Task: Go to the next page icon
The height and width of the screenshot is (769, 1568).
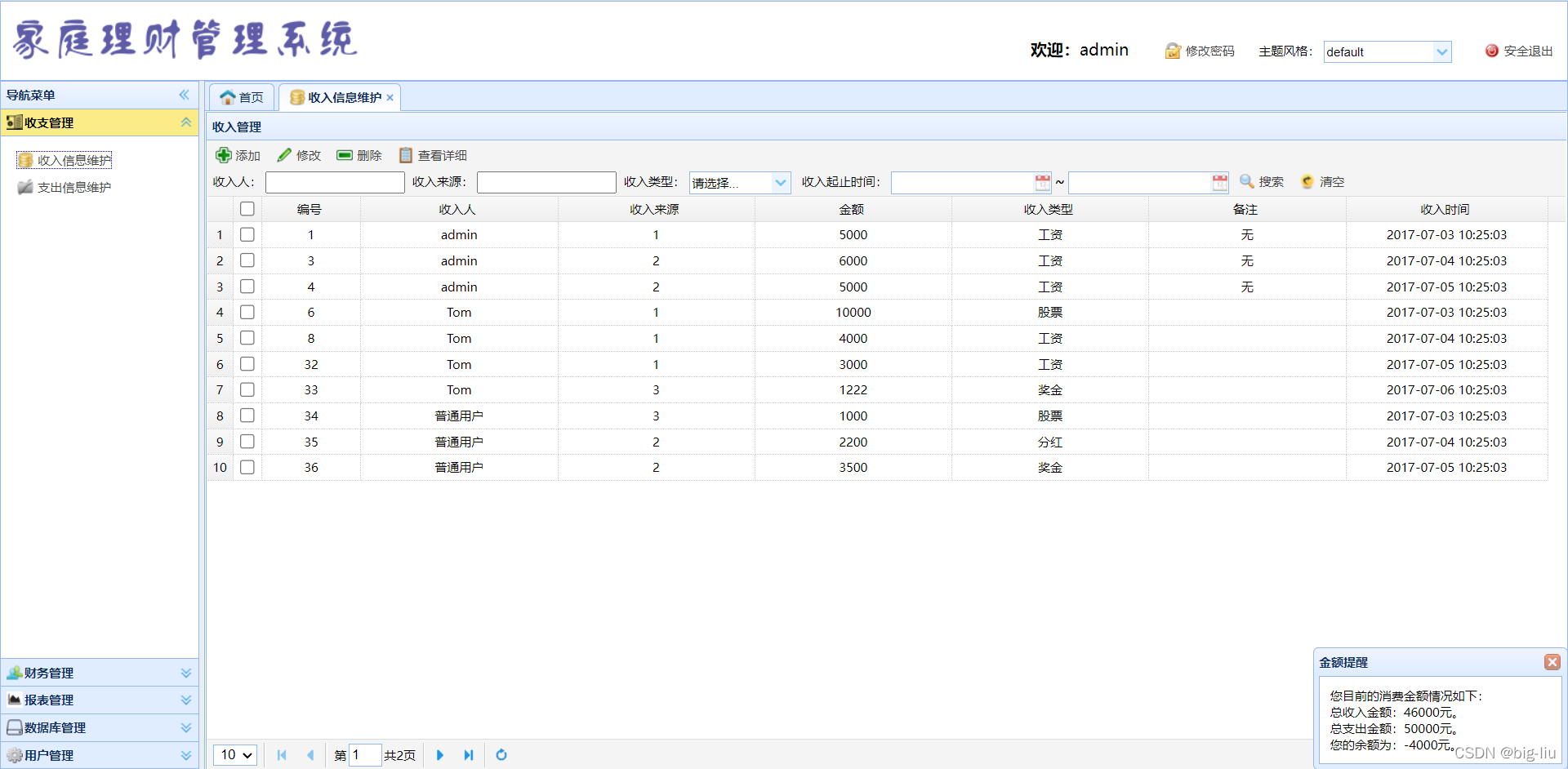Action: (x=439, y=755)
